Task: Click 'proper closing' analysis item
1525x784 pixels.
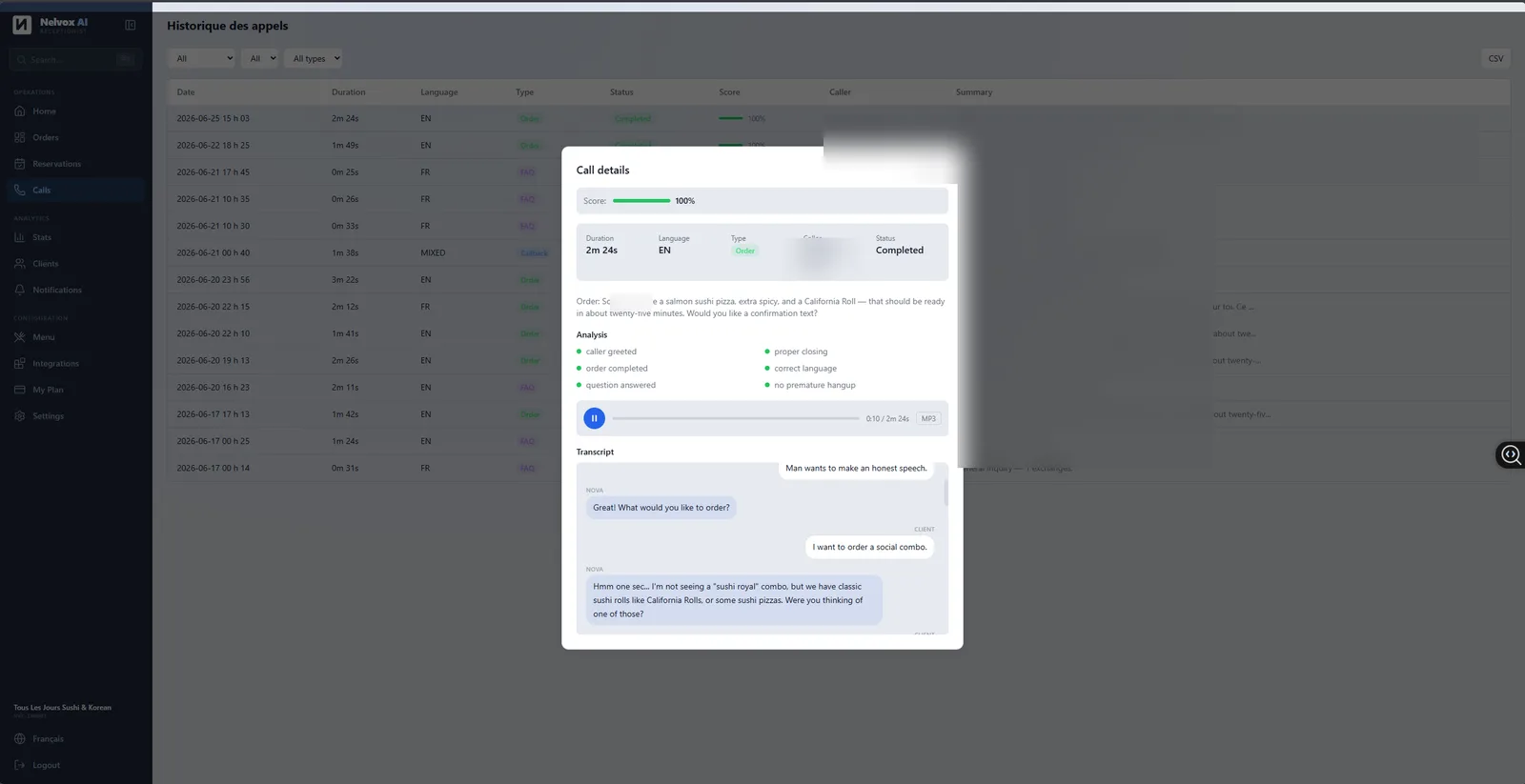Action: pyautogui.click(x=801, y=352)
